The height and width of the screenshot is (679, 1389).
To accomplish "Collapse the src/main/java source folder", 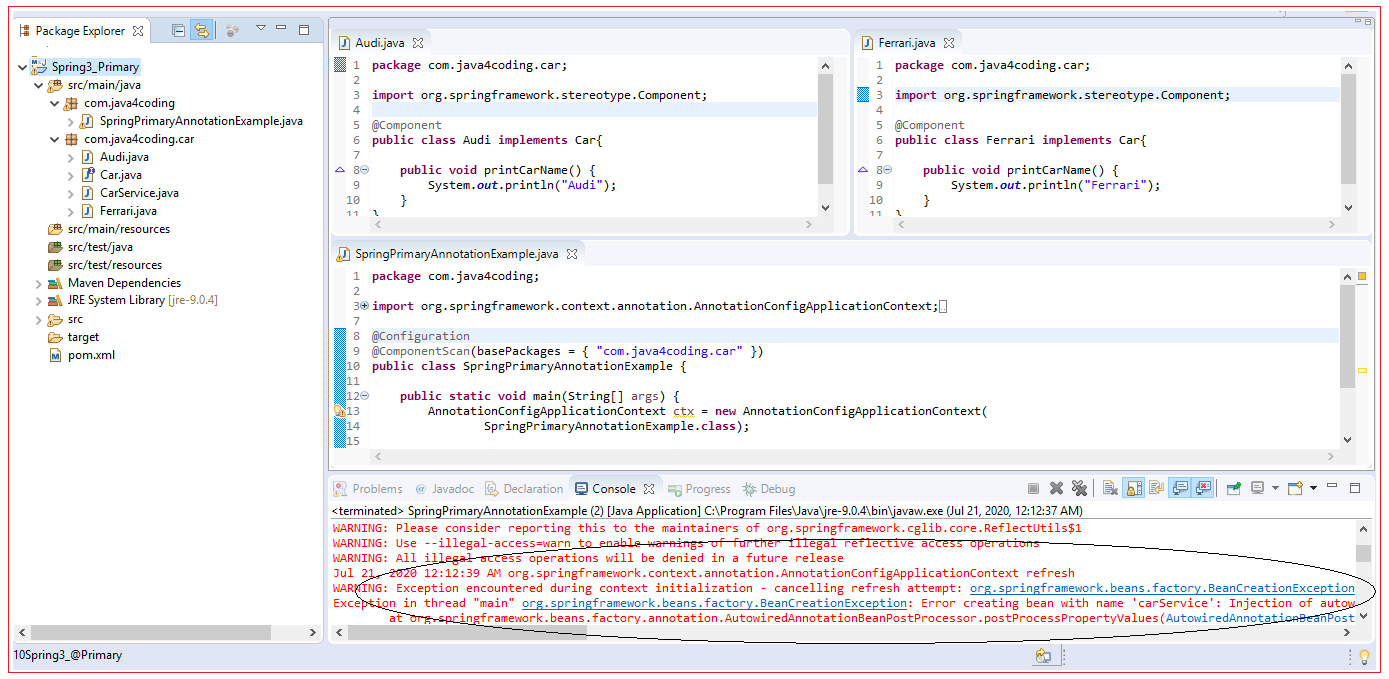I will (x=39, y=85).
